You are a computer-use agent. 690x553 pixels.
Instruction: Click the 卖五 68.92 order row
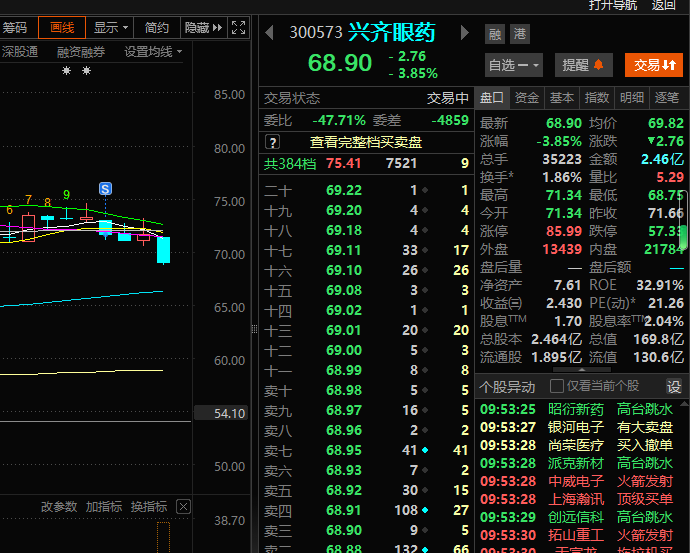coord(366,490)
